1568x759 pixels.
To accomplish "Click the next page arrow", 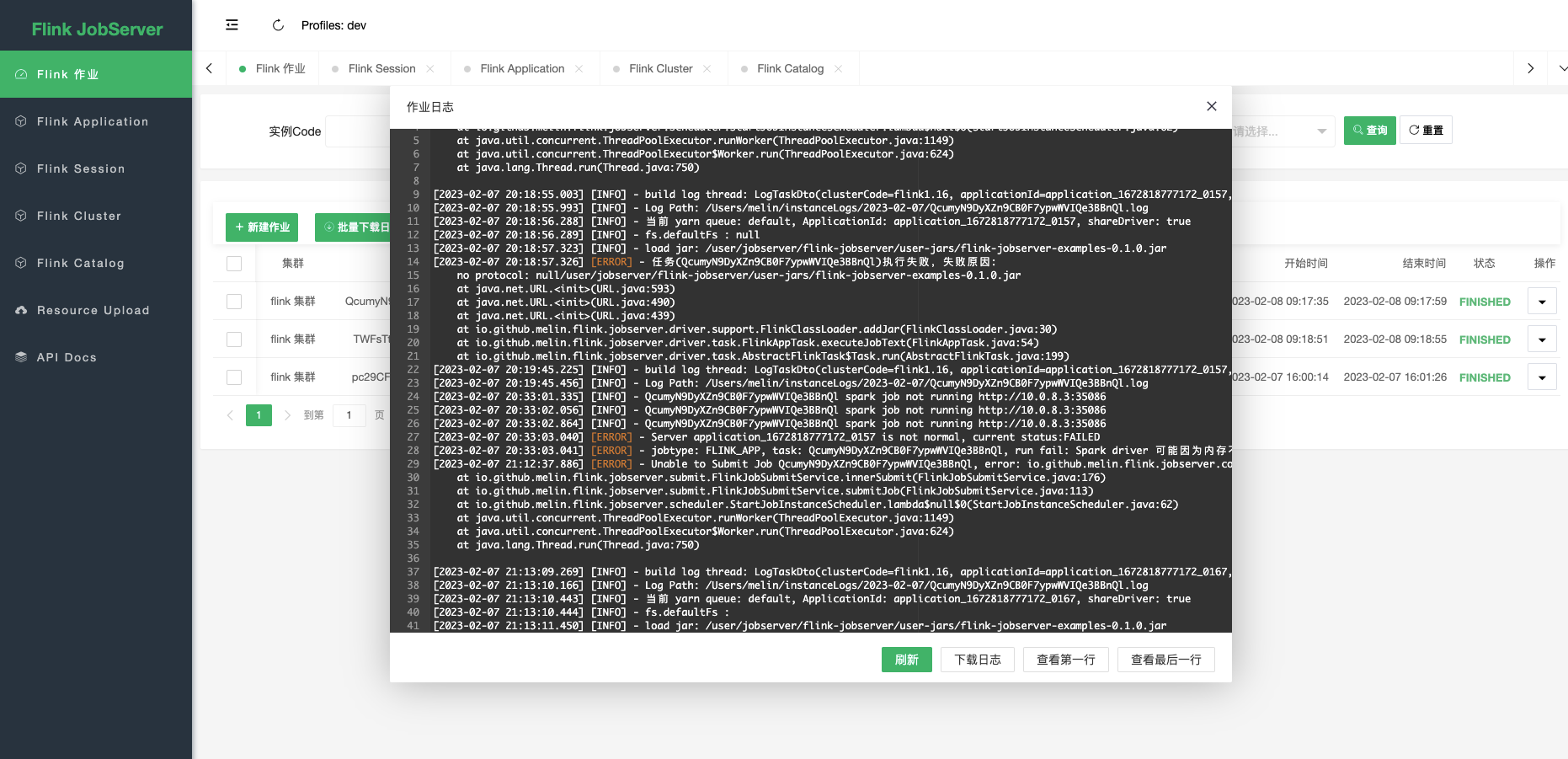I will click(287, 415).
